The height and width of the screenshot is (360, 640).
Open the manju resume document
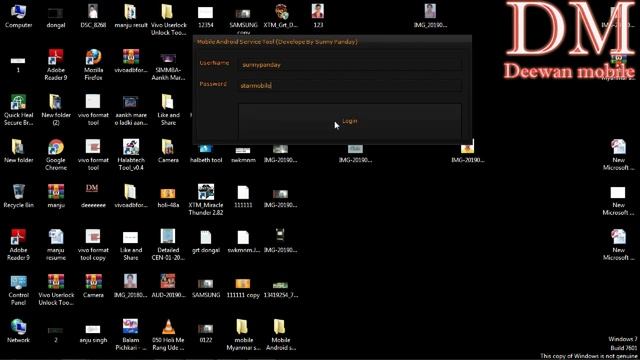pos(56,245)
